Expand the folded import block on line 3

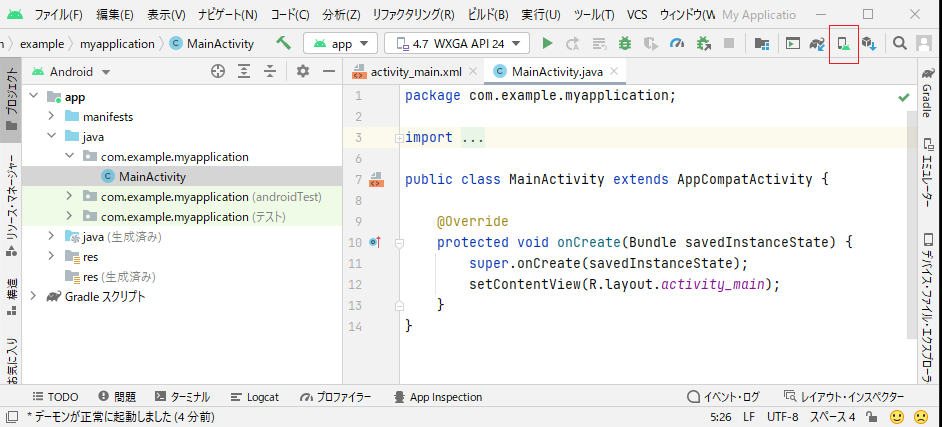(x=399, y=138)
